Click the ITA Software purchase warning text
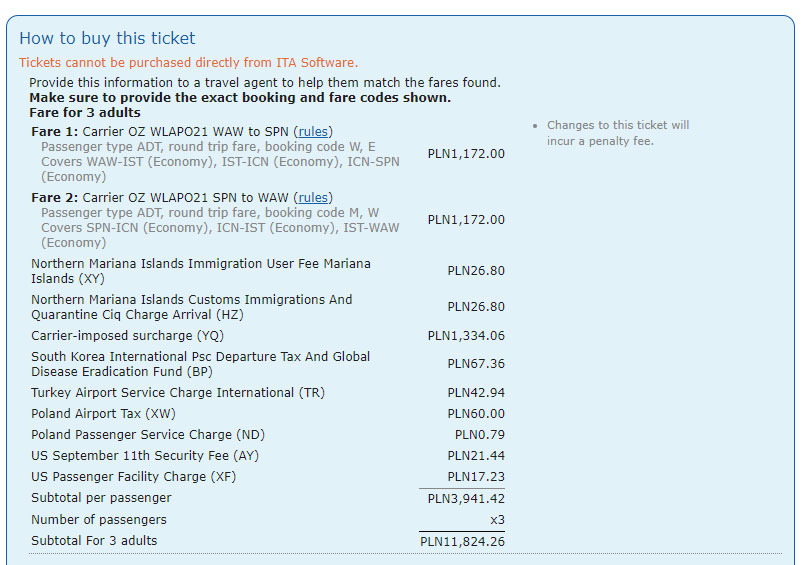This screenshot has width=802, height=565. (188, 62)
